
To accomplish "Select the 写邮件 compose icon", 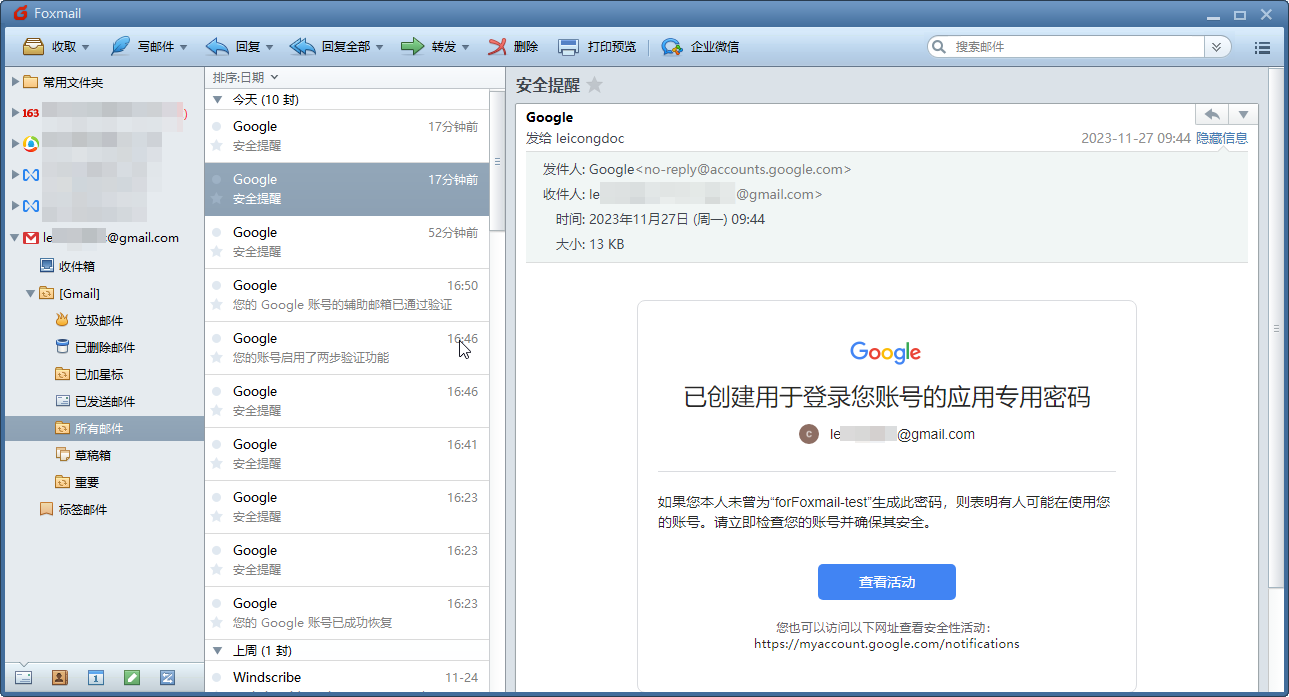I will [x=120, y=46].
